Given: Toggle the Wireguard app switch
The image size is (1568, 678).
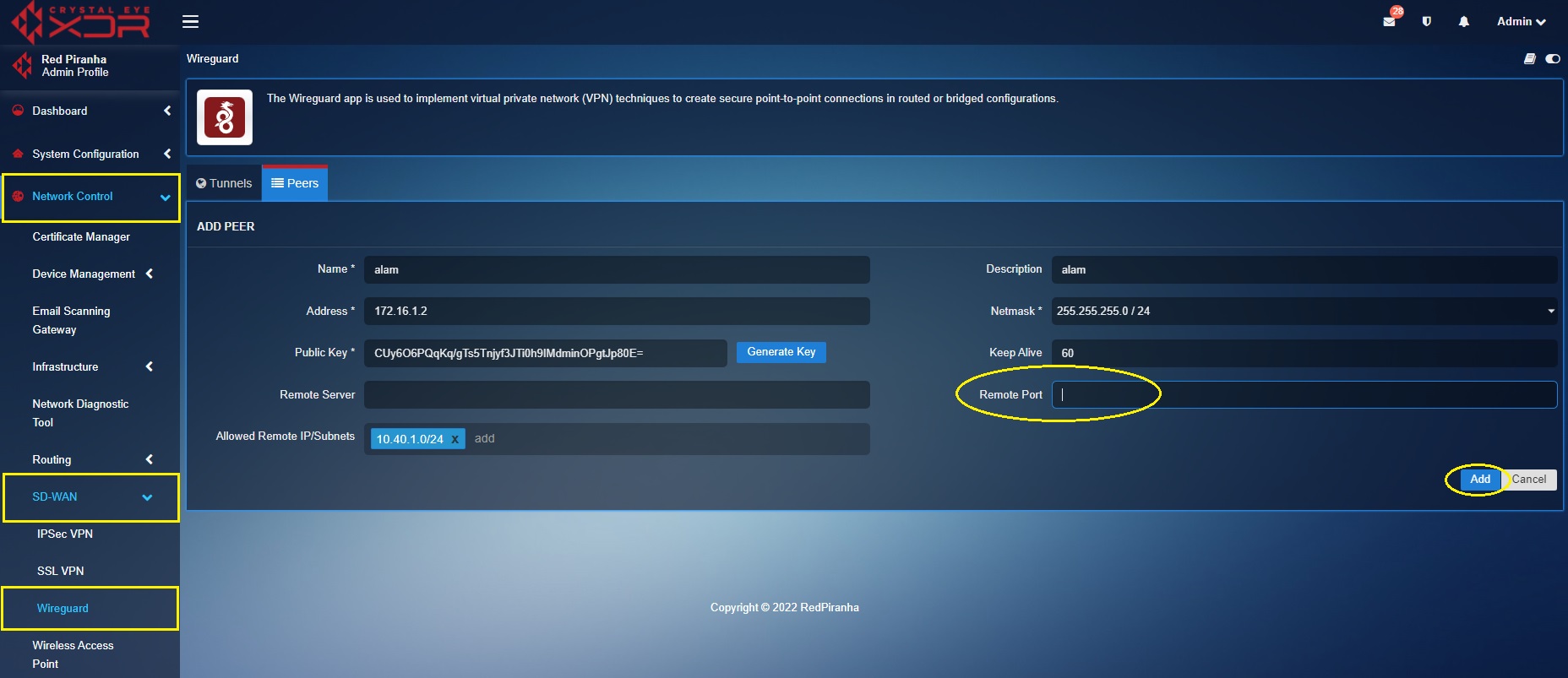Looking at the screenshot, I should pyautogui.click(x=1553, y=58).
